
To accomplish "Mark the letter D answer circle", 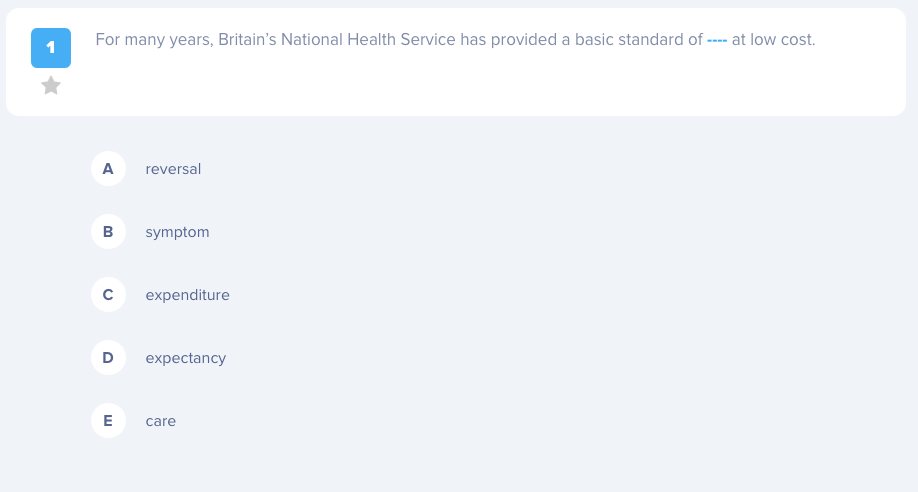I will click(108, 358).
